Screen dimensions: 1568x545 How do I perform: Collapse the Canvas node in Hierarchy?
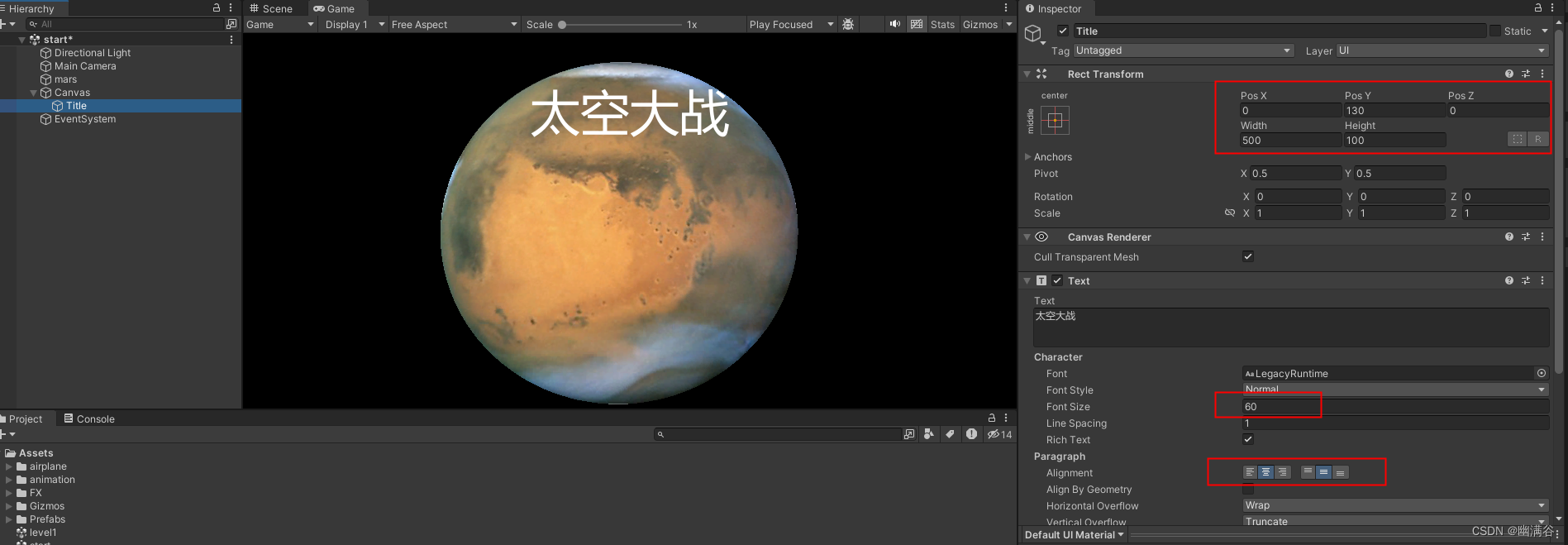coord(34,93)
